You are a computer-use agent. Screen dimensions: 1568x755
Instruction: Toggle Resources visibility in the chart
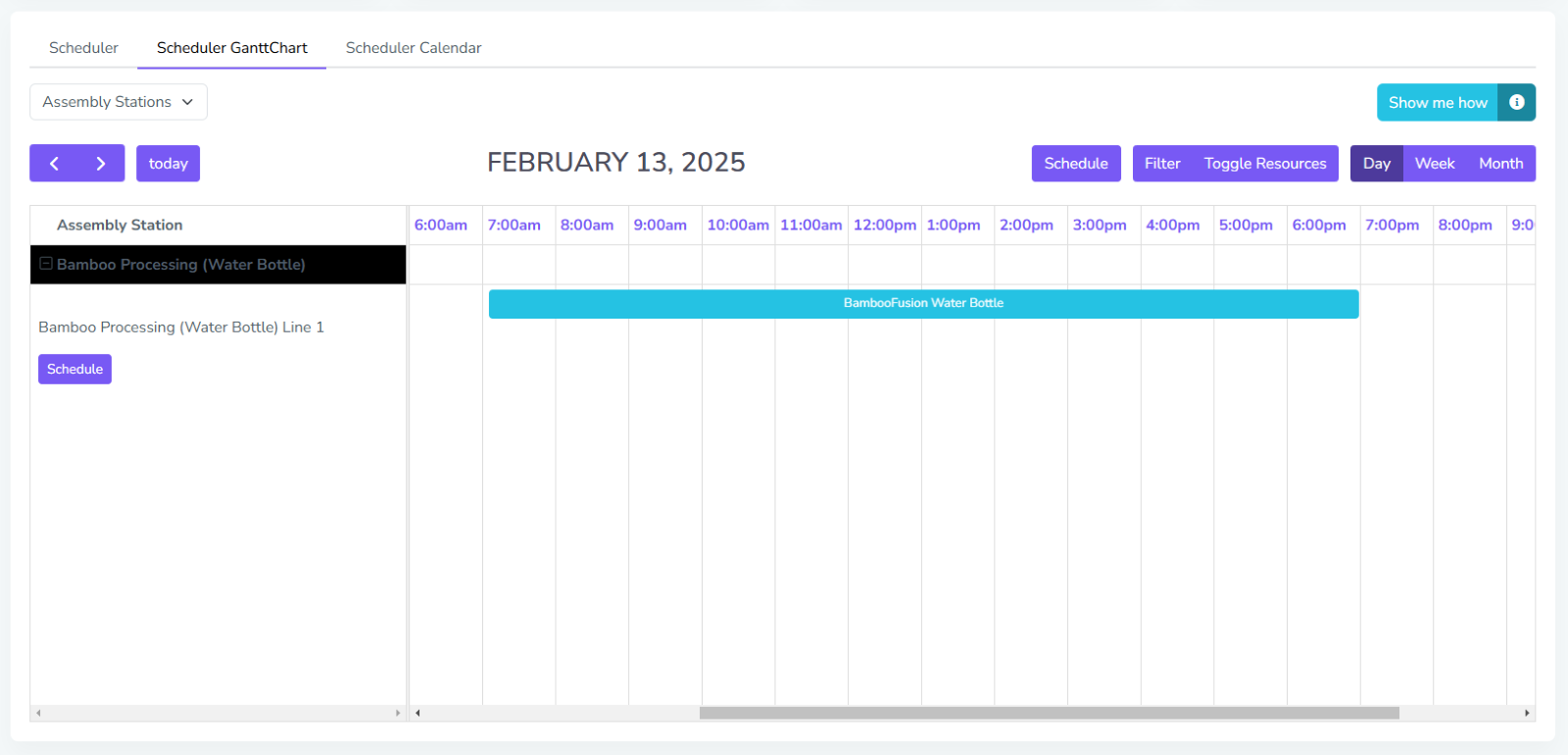click(1264, 164)
